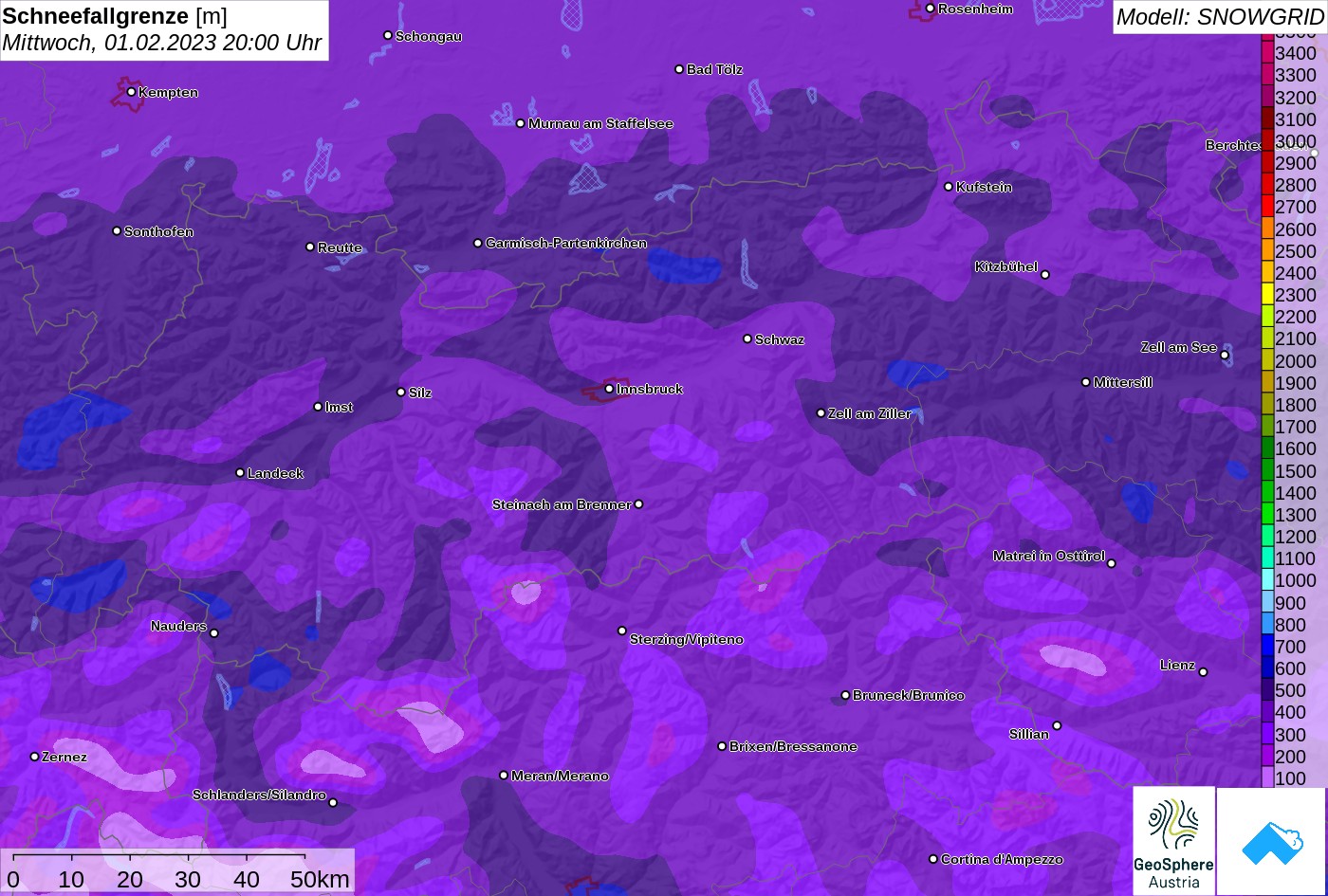
Task: Click the Kufstein location marker dot
Action: (x=949, y=187)
